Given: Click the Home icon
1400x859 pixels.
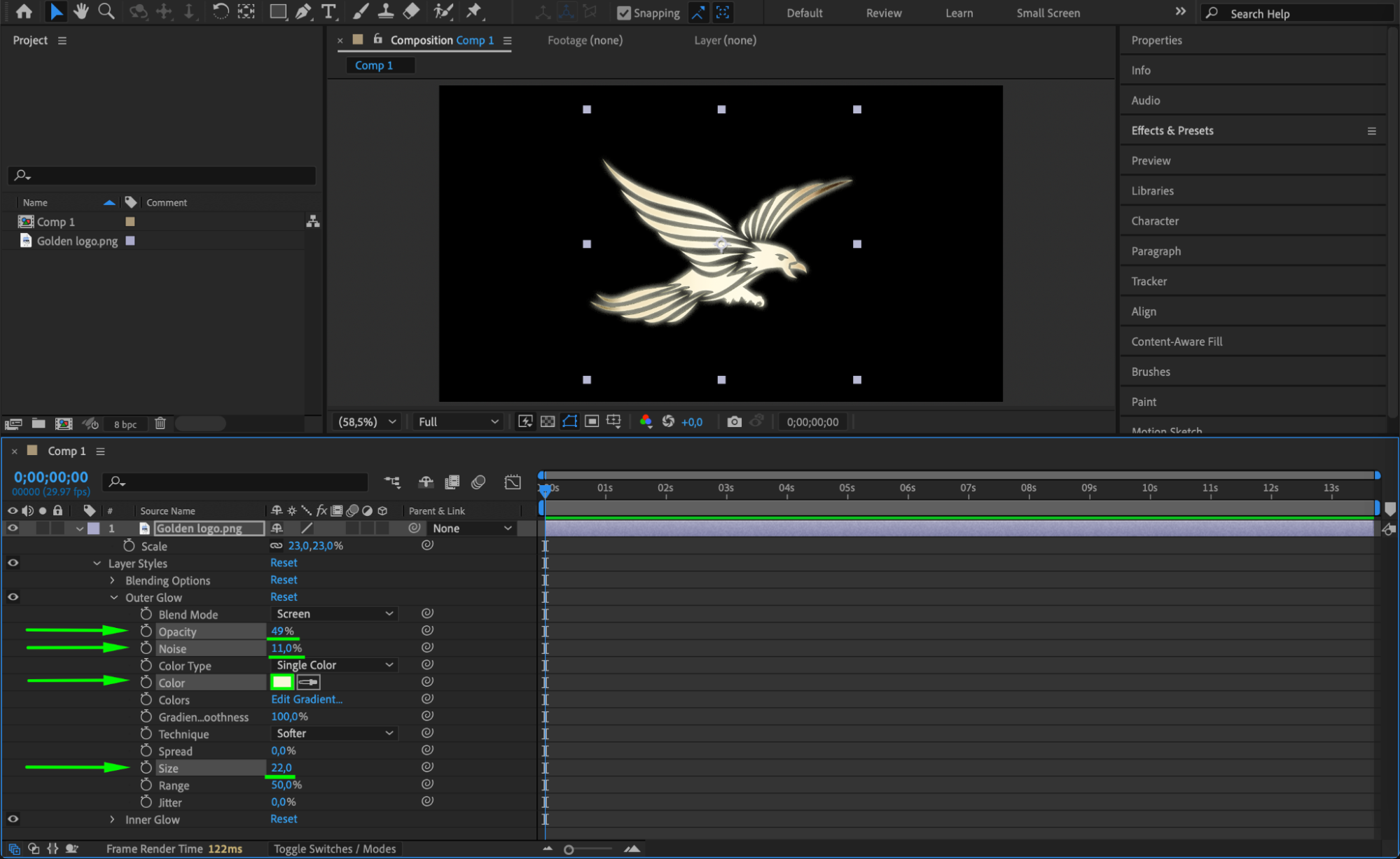Looking at the screenshot, I should point(24,11).
